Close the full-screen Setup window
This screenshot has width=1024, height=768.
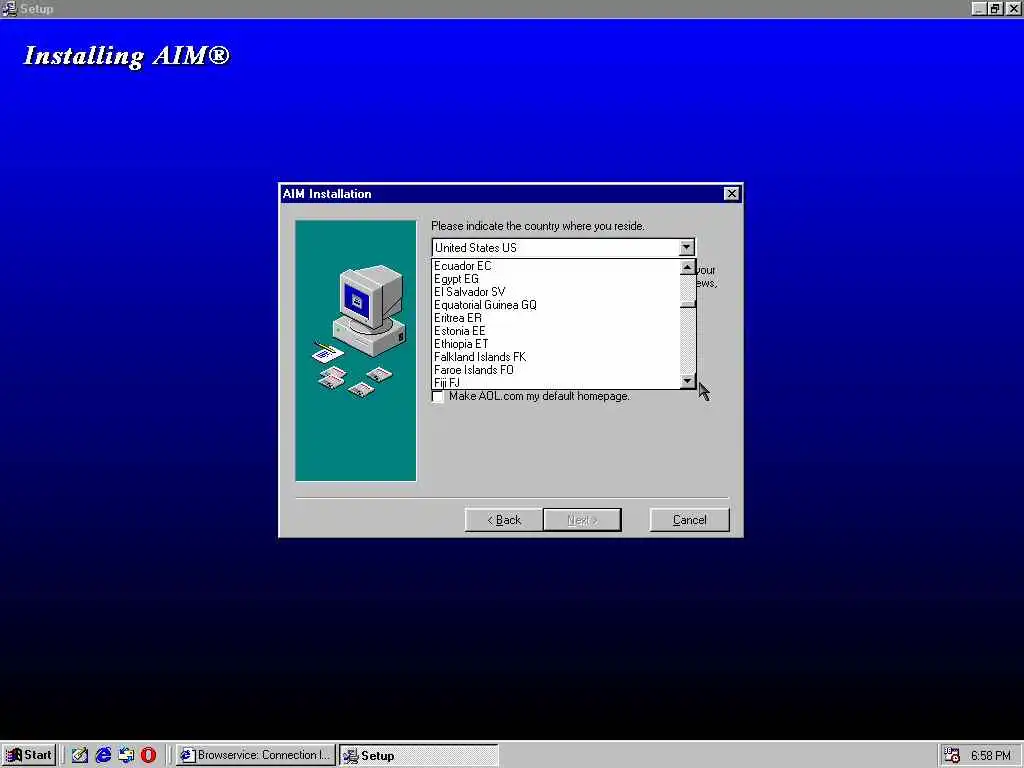[1014, 8]
